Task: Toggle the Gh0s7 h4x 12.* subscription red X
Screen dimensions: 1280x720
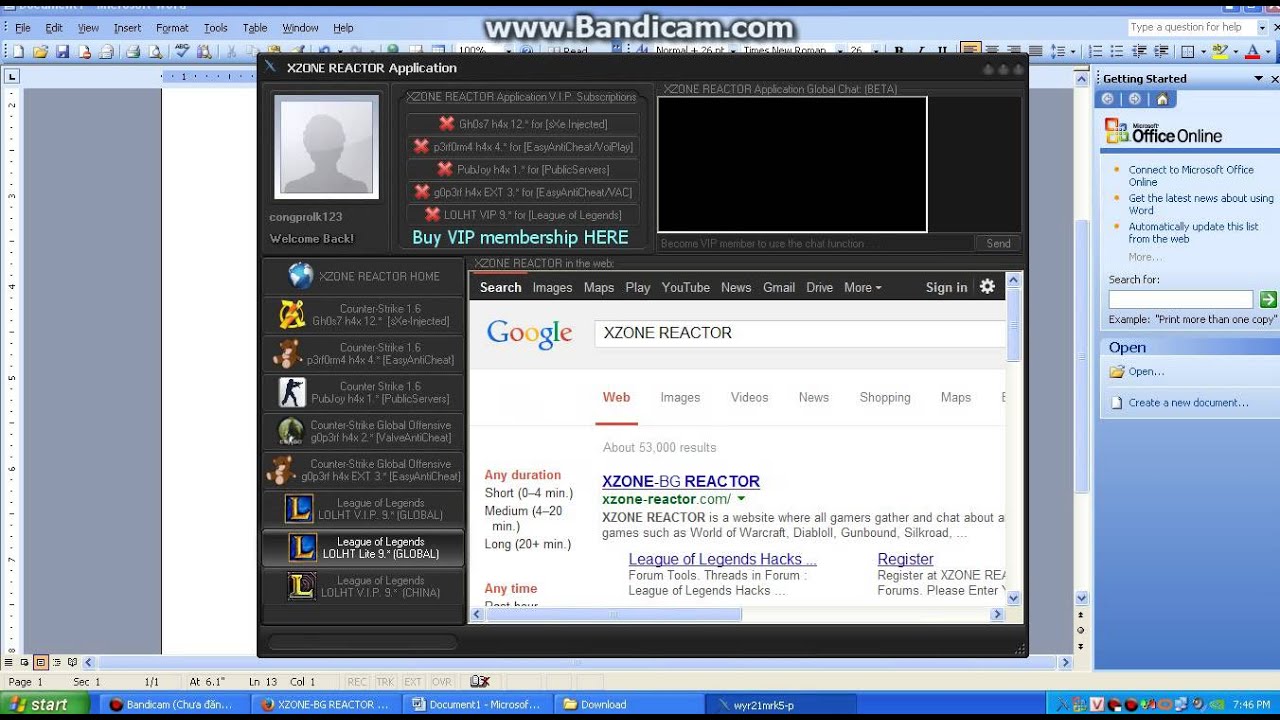Action: (447, 124)
